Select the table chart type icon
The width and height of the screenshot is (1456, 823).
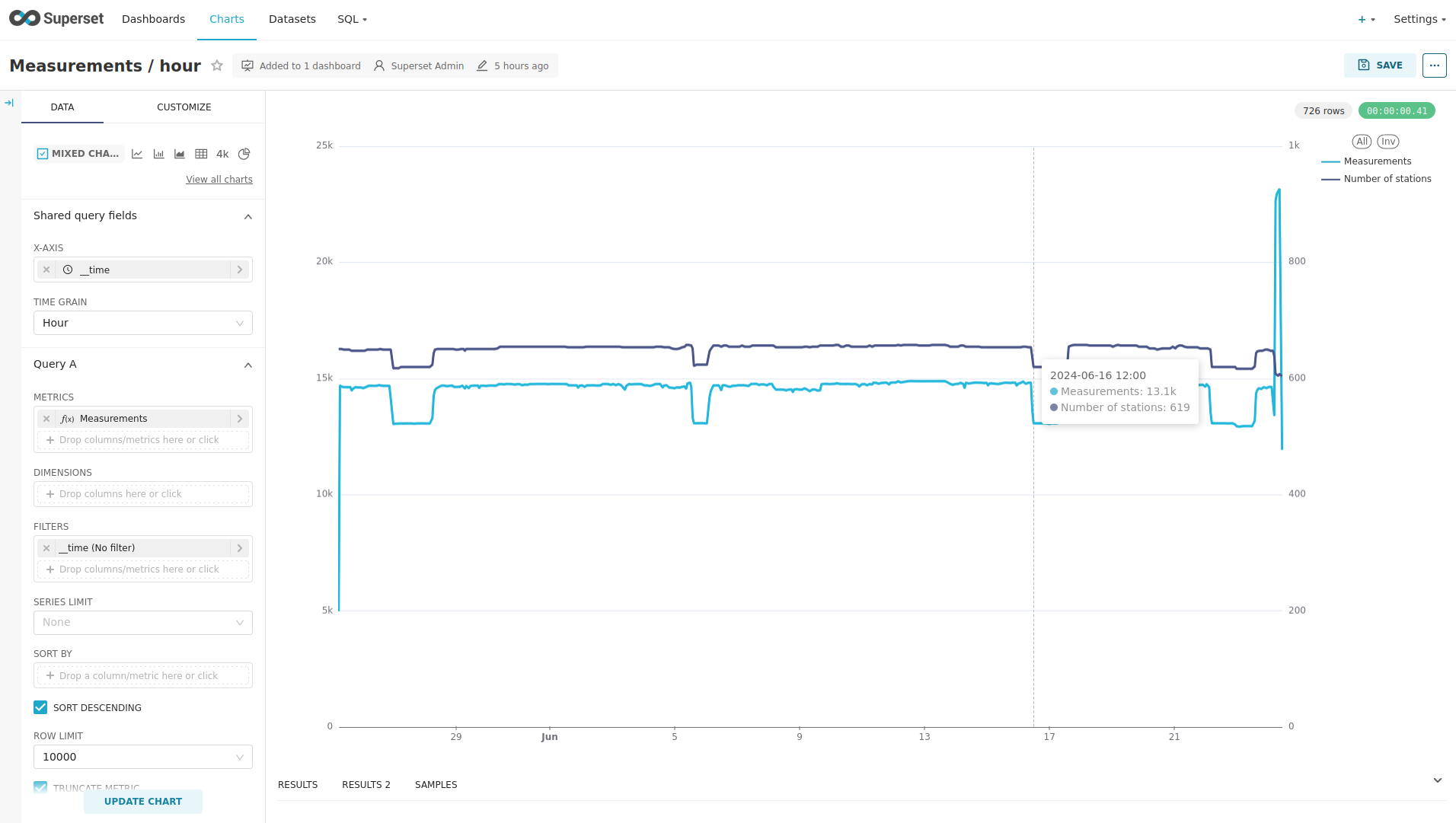click(201, 154)
